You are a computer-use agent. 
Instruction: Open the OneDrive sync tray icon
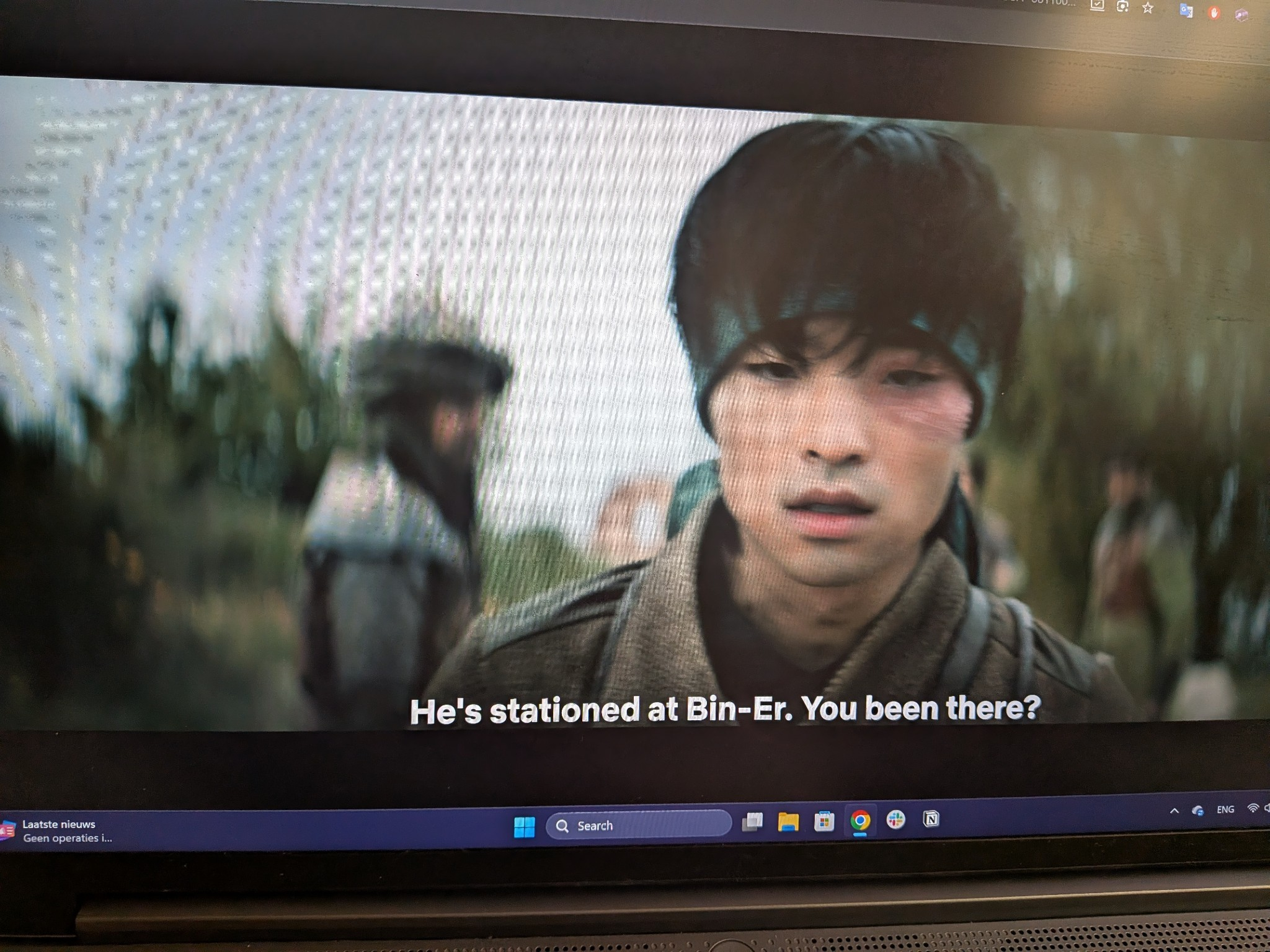click(x=1197, y=810)
